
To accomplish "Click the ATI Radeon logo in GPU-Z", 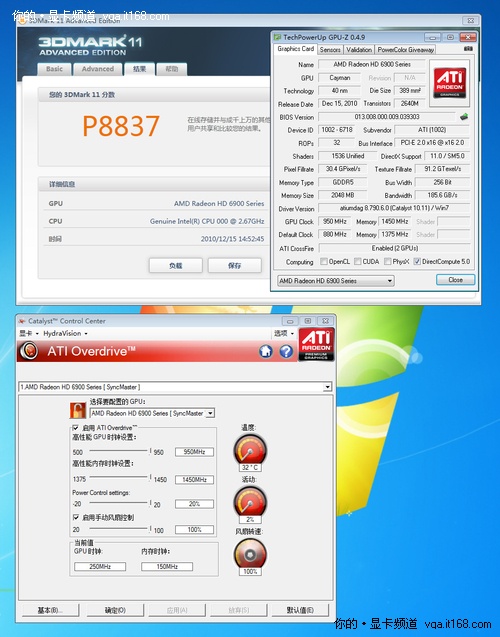I will point(450,82).
